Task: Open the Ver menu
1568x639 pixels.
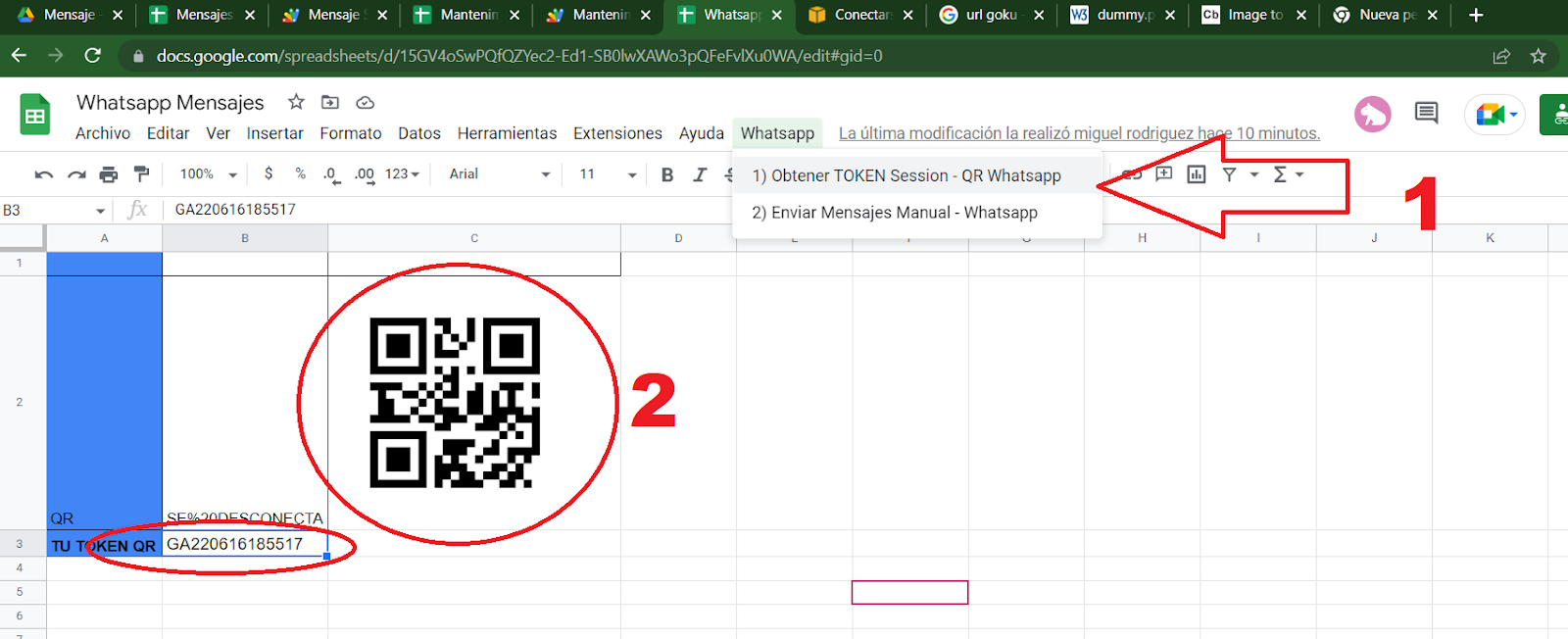Action: [x=219, y=133]
